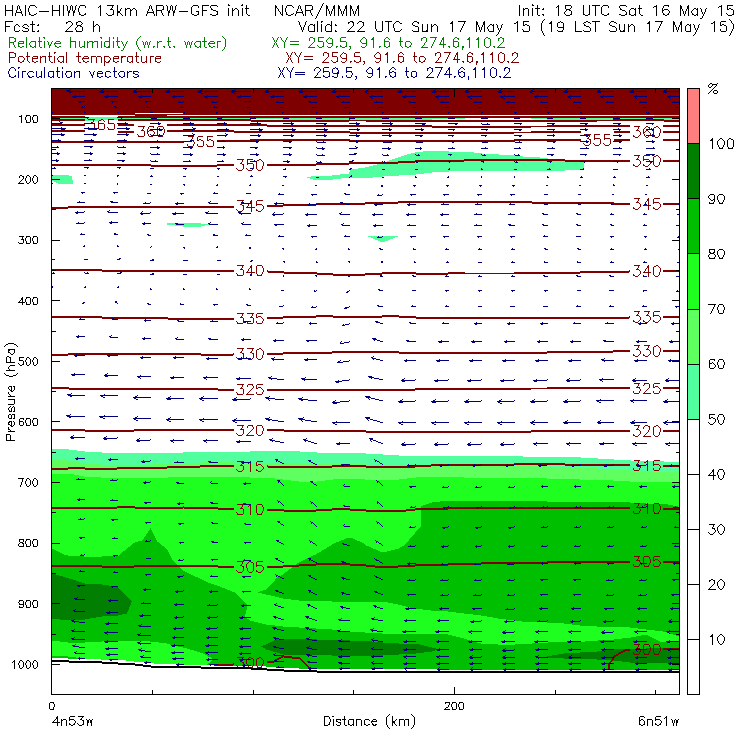Select the 'NCAR/MMM' header text

pos(317,11)
